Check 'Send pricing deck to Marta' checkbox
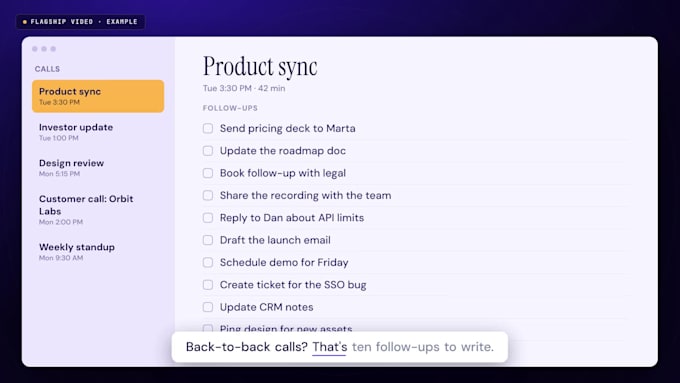Screen dimensions: 680x383 (x=208, y=128)
